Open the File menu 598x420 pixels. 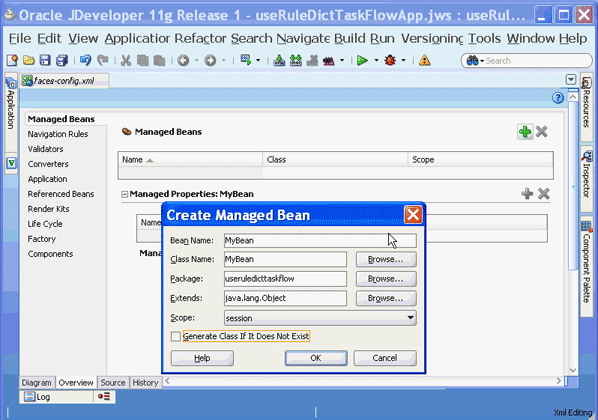click(x=20, y=39)
